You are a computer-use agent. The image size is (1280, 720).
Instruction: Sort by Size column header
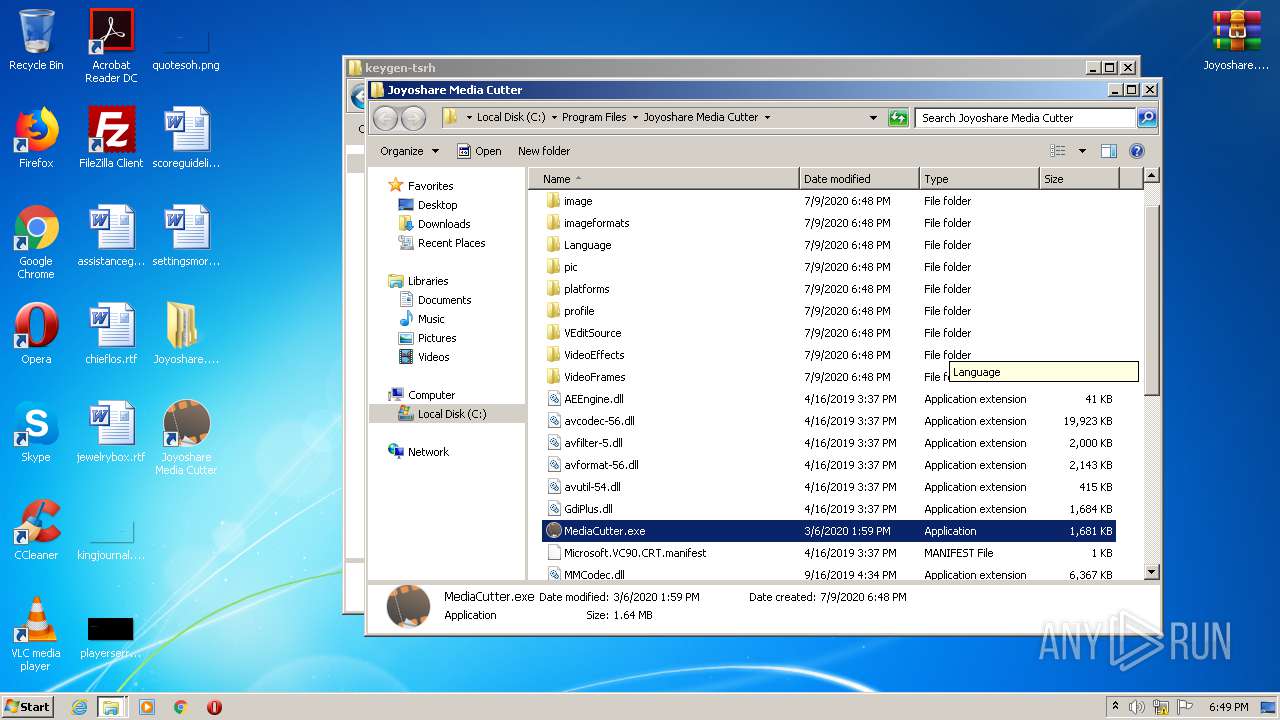tap(1079, 179)
